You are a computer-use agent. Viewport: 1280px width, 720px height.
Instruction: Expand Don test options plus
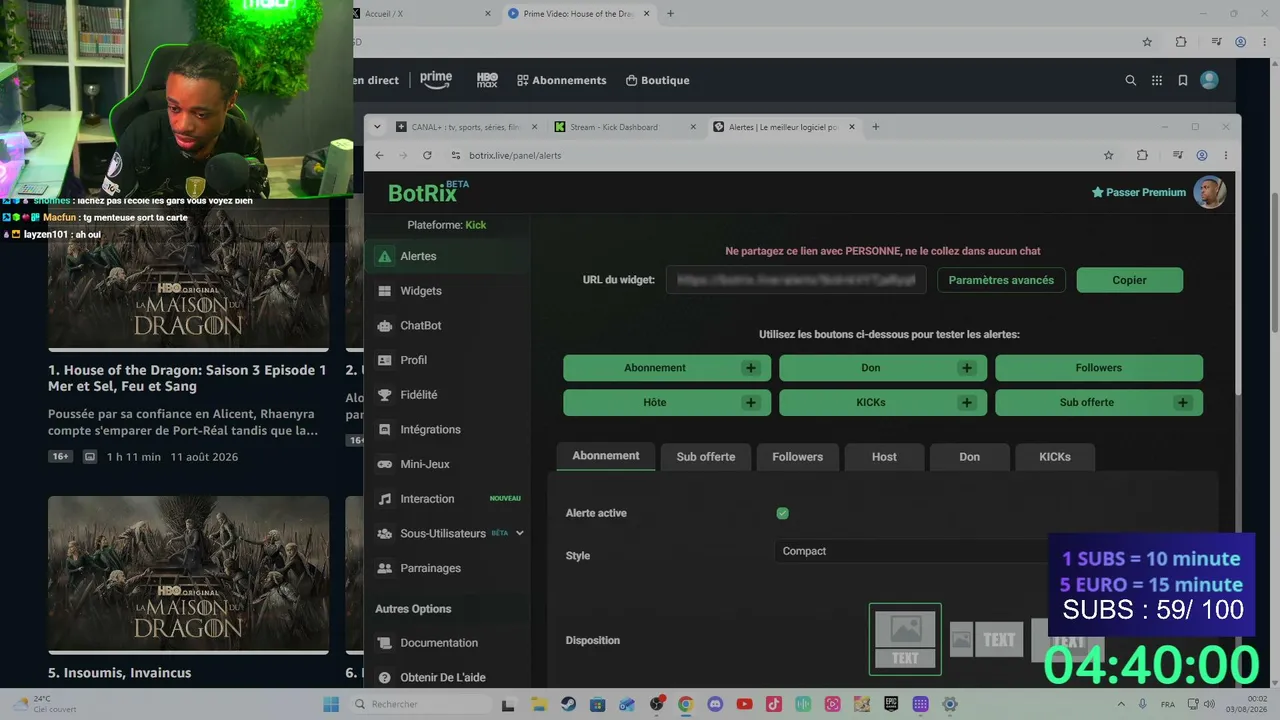pyautogui.click(x=966, y=368)
